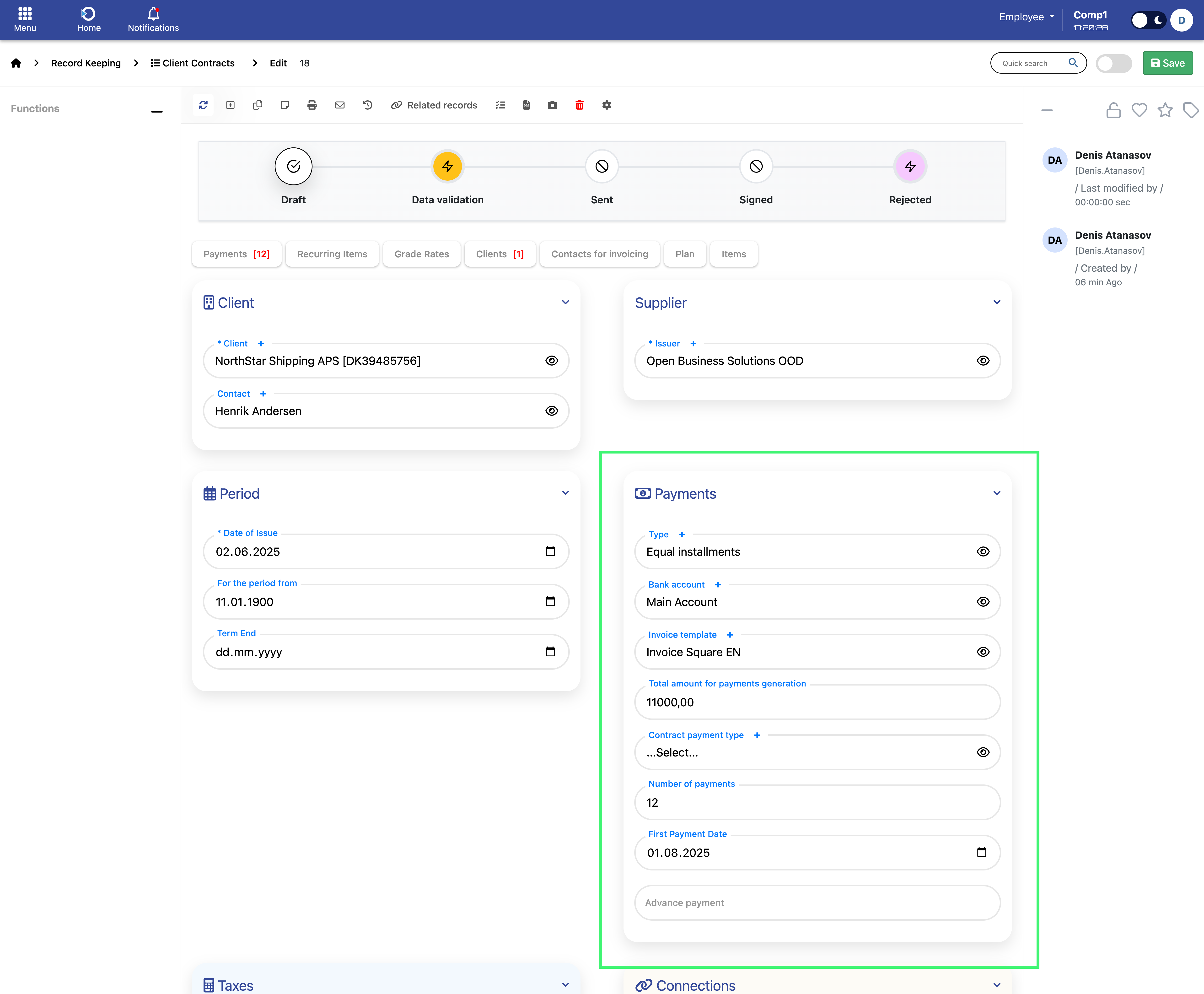Go to Client Contracts breadcrumb
This screenshot has width=1204, height=994.
(x=193, y=63)
